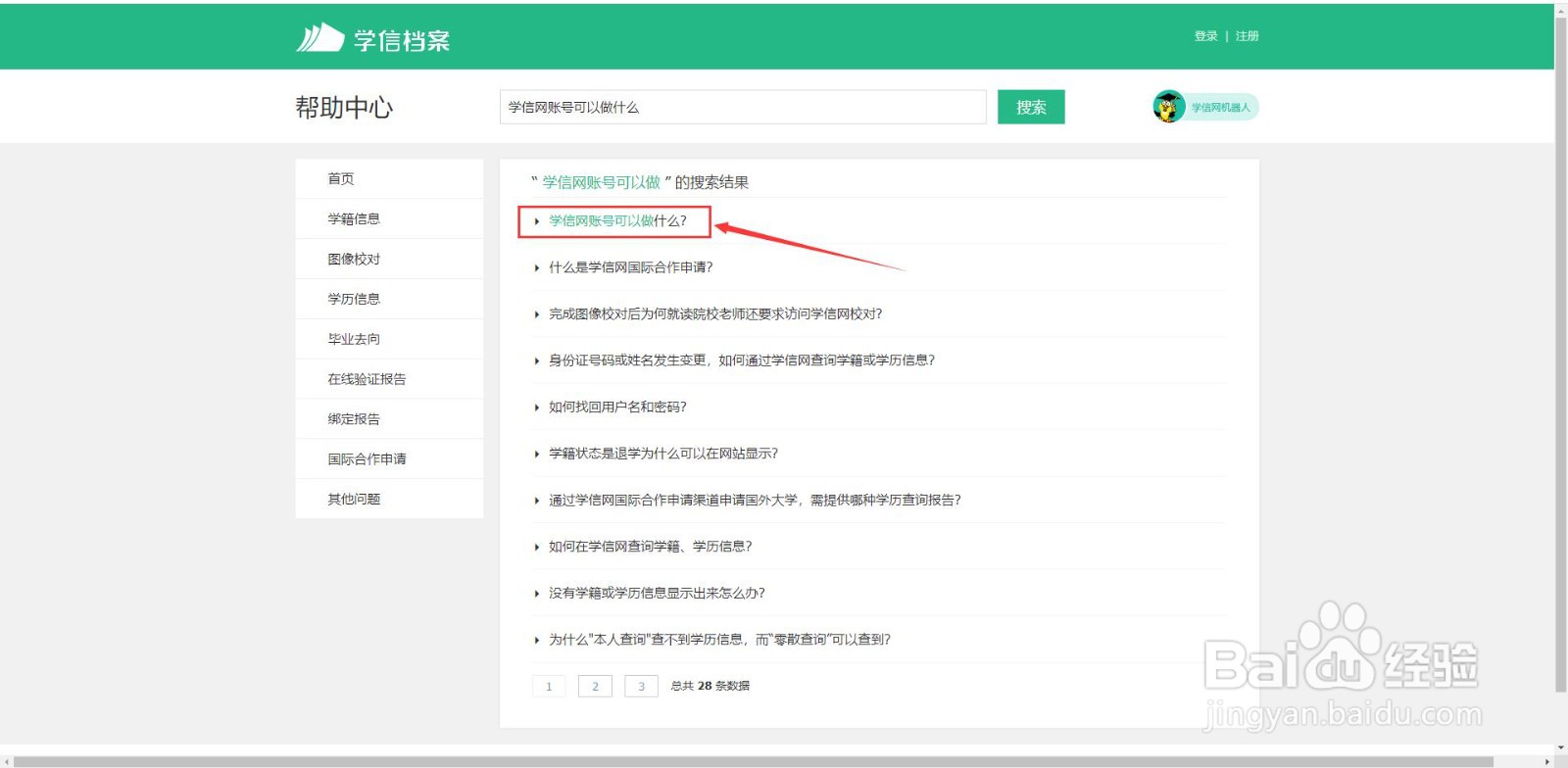Open the 登录 link
This screenshot has width=1568, height=768.
(1205, 36)
